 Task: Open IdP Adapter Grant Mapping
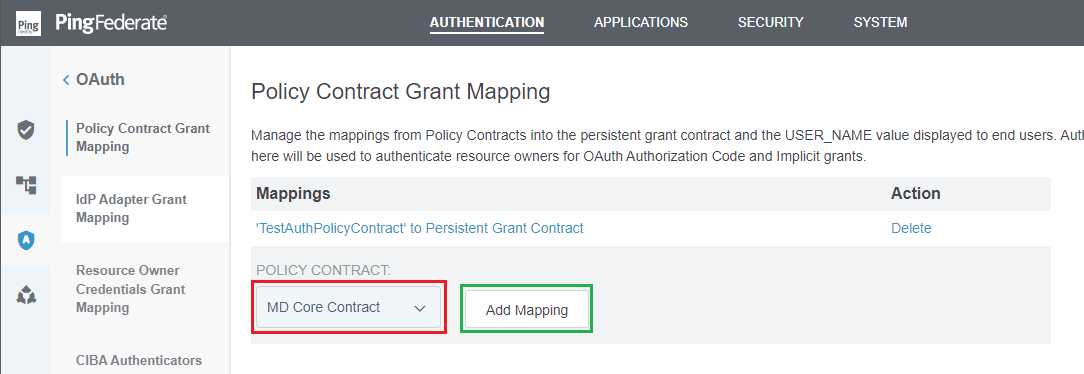pos(131,209)
